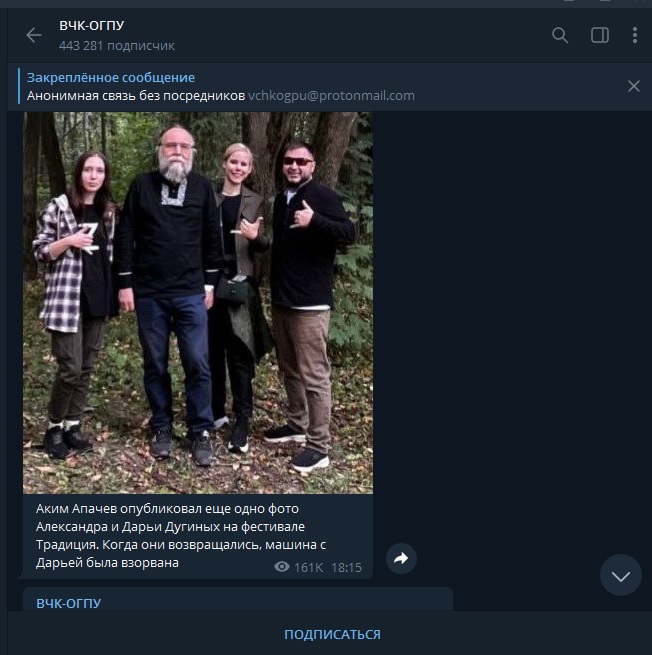Select the post caption about Аким Апачев
Screen dimensions: 652x655
point(181,536)
